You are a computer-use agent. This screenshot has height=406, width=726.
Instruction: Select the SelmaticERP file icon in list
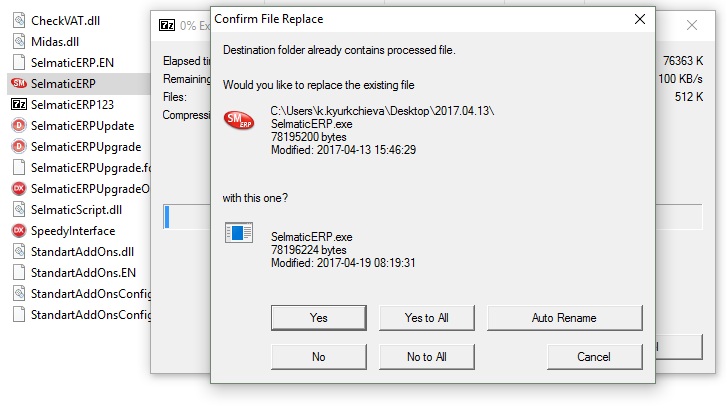19,83
